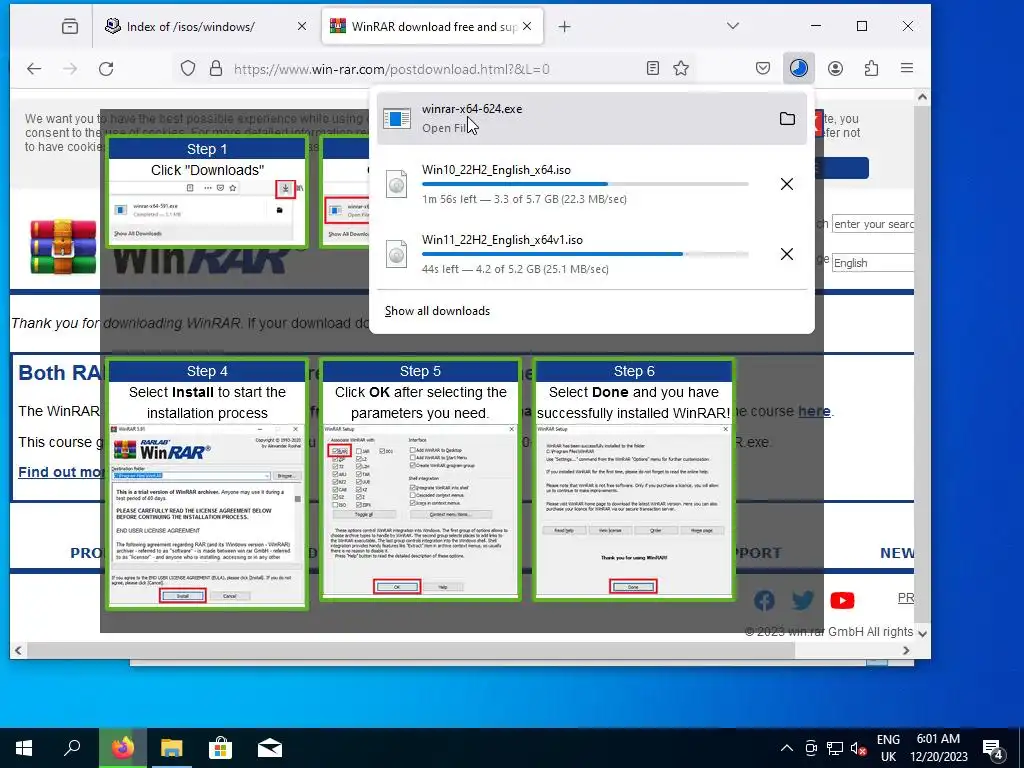Viewport: 1024px width, 768px height.
Task: Open File Explorer from taskbar
Action: [x=172, y=748]
